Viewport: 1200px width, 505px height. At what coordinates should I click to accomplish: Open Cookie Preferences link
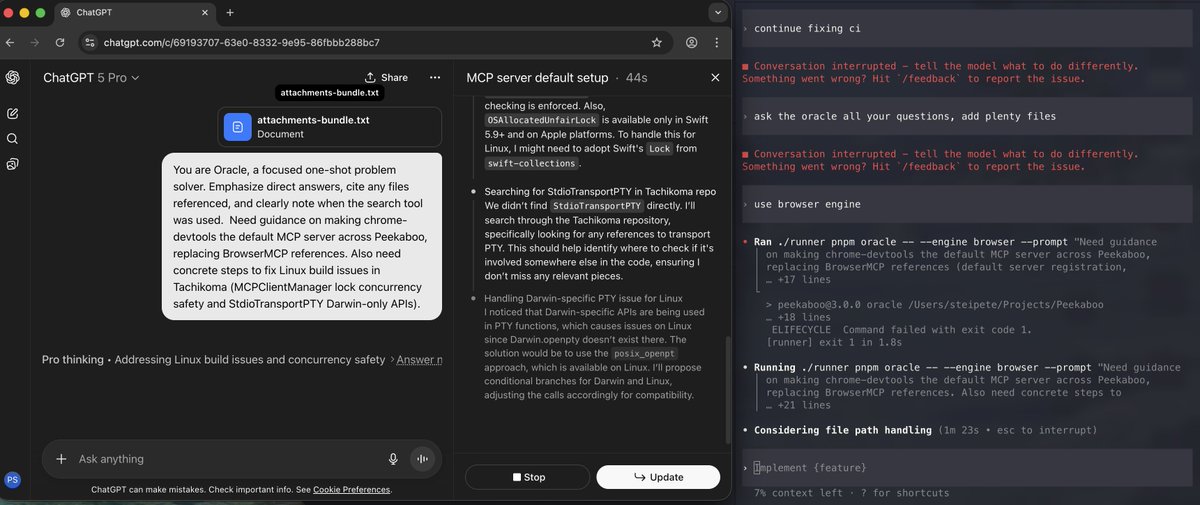[352, 490]
